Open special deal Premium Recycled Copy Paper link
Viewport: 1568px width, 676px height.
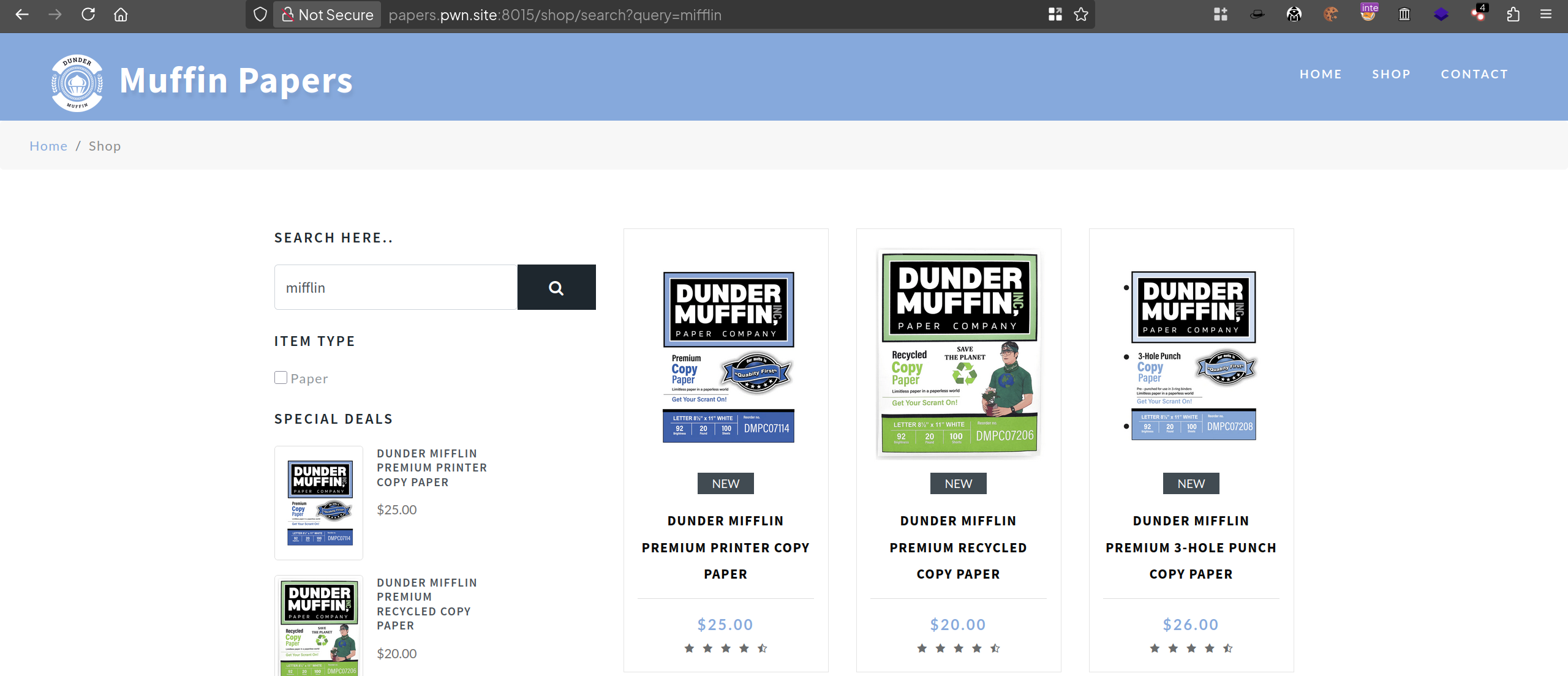click(427, 604)
